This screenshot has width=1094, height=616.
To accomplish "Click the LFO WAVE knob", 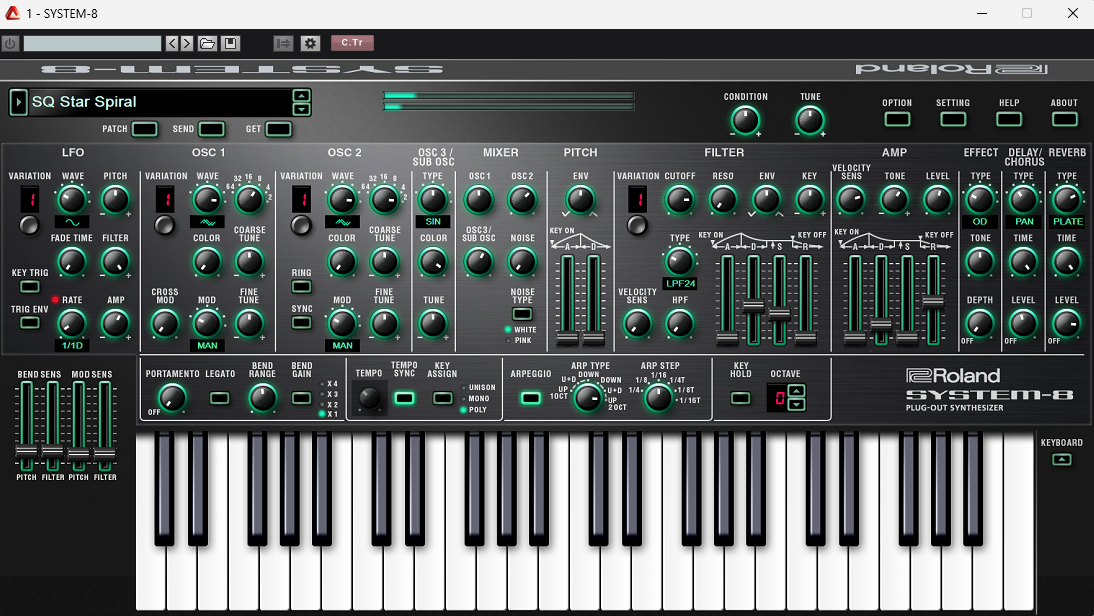I will [72, 200].
